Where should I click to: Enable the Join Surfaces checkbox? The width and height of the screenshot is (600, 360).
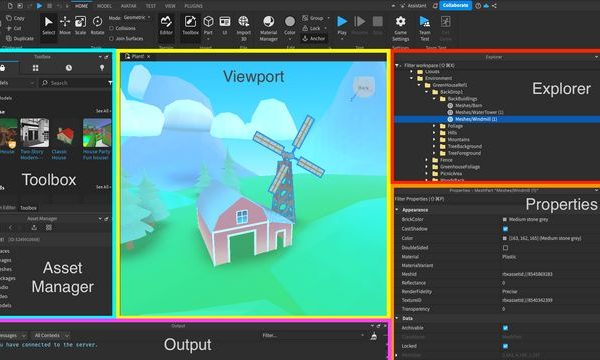coord(111,39)
